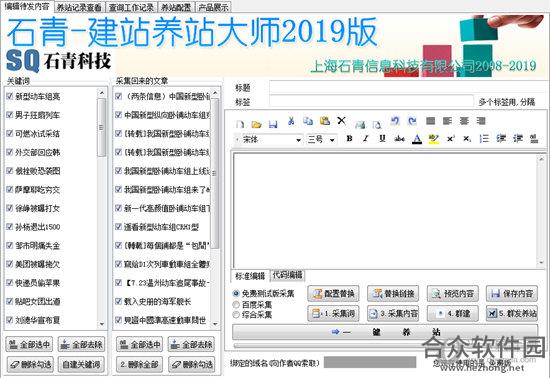Click the progress bar below 一键养站
This screenshot has width=550, height=378.
coord(385,346)
